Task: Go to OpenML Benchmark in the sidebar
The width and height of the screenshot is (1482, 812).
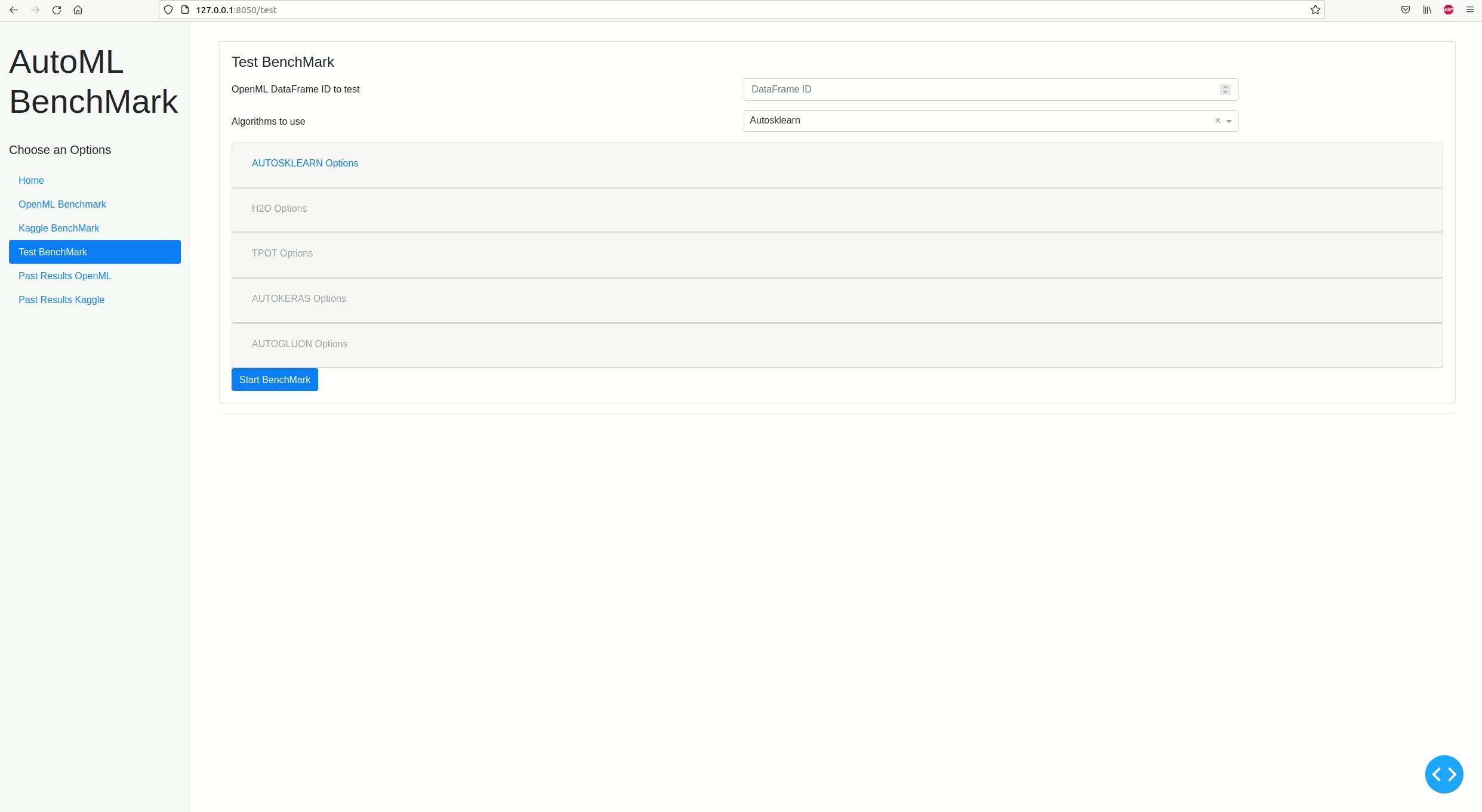Action: coord(62,204)
